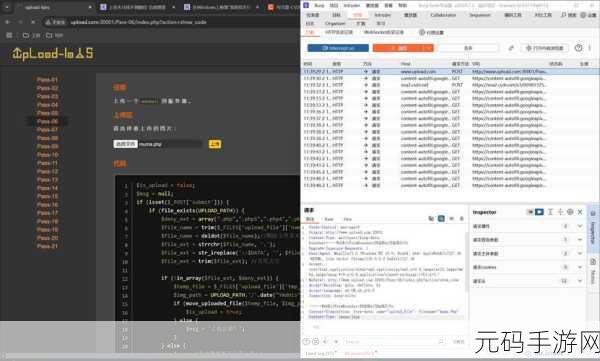The height and width of the screenshot is (361, 600).
Task: Open the Notes side tab
Action: click(593, 272)
